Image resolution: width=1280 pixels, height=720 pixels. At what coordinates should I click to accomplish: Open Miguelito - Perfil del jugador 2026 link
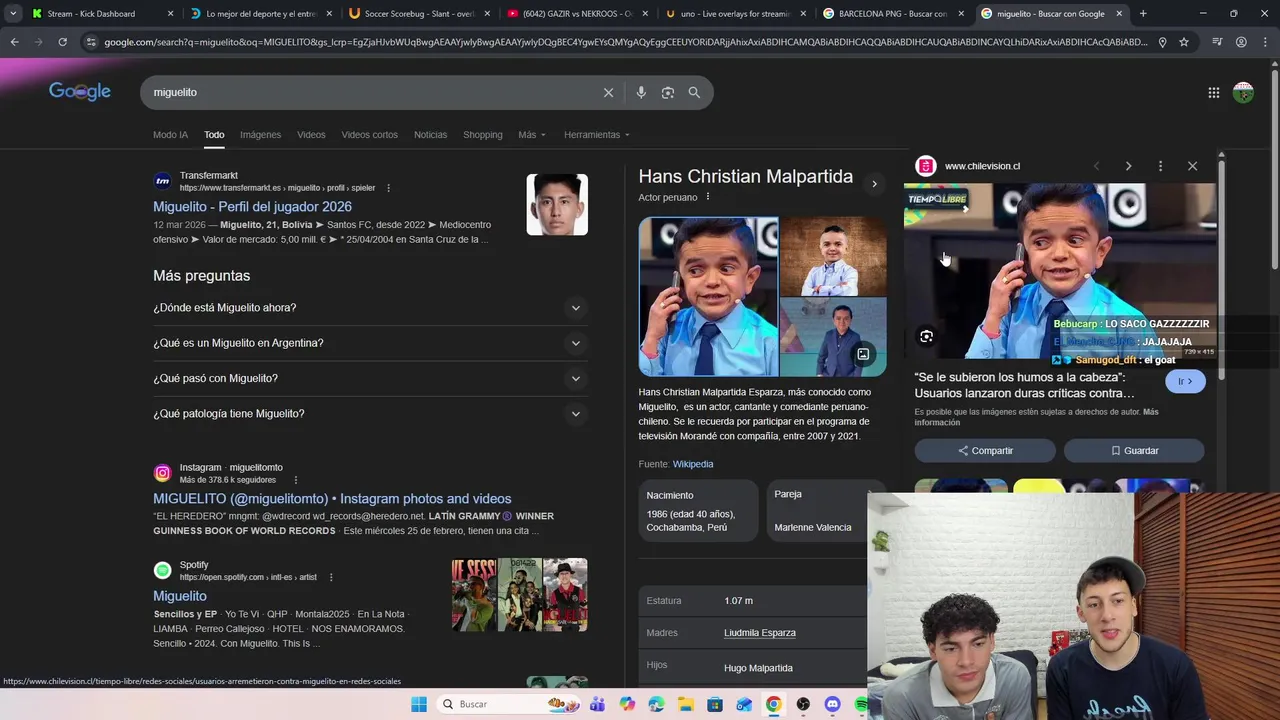[252, 207]
